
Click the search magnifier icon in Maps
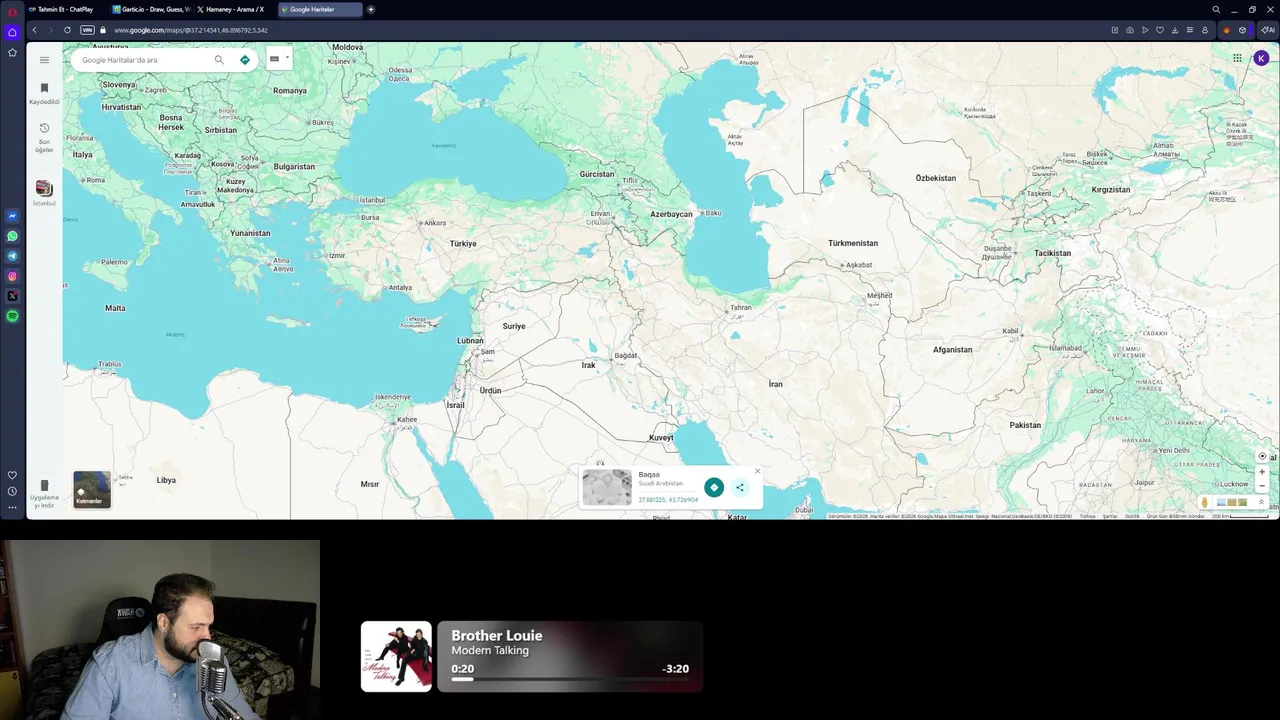[219, 60]
